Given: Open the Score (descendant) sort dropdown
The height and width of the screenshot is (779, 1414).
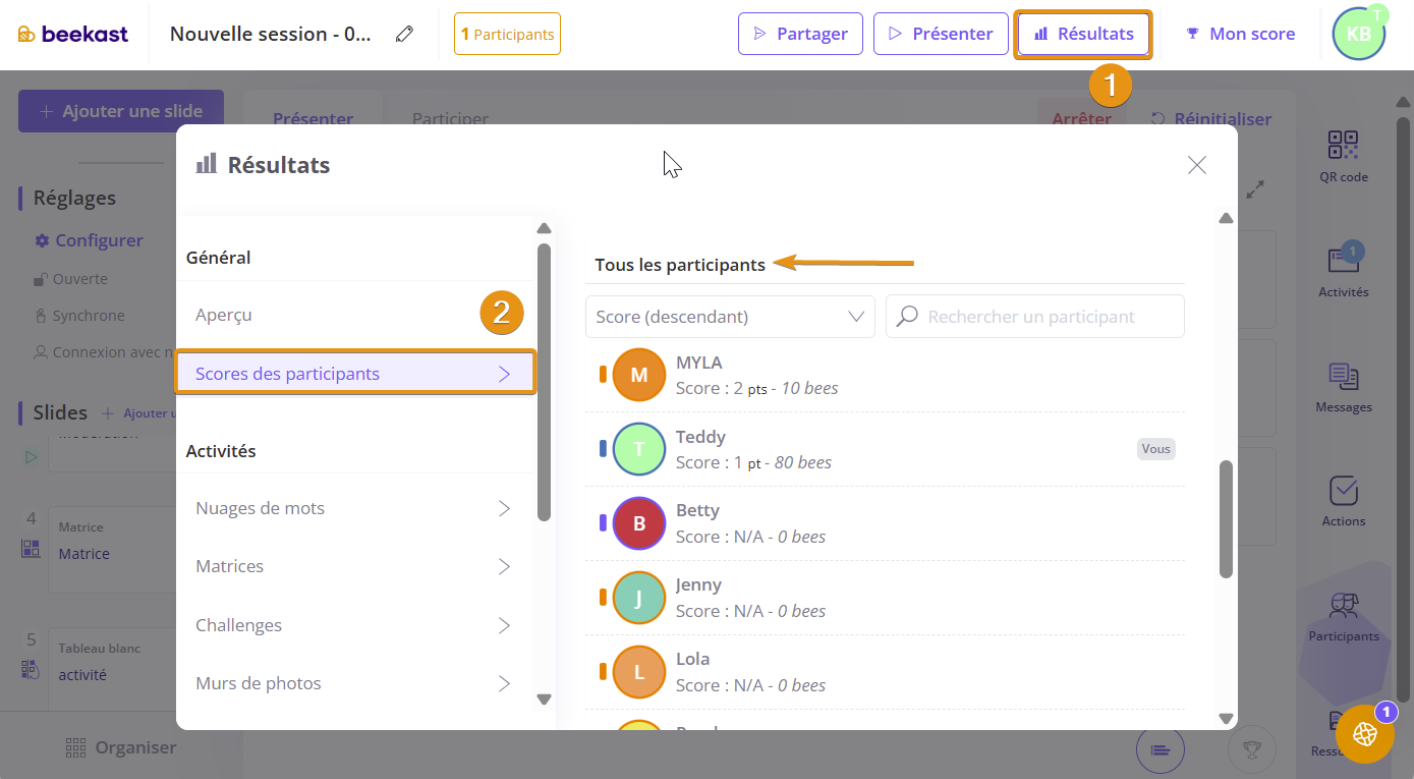Looking at the screenshot, I should (x=729, y=316).
